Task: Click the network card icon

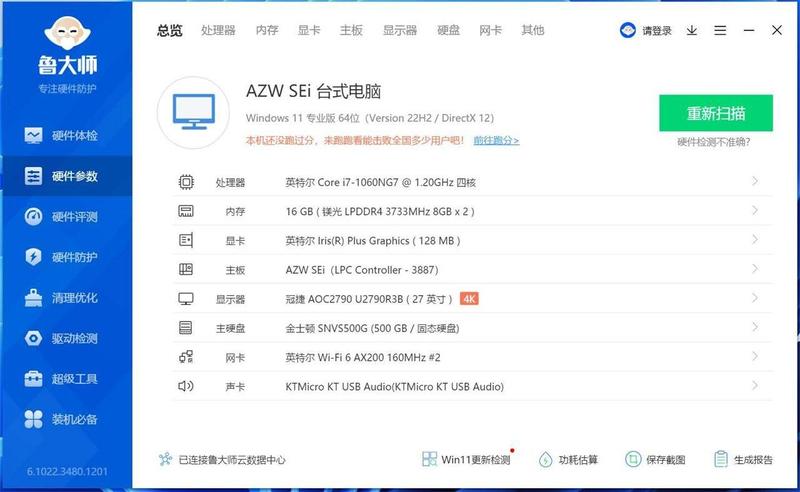Action: click(x=186, y=357)
